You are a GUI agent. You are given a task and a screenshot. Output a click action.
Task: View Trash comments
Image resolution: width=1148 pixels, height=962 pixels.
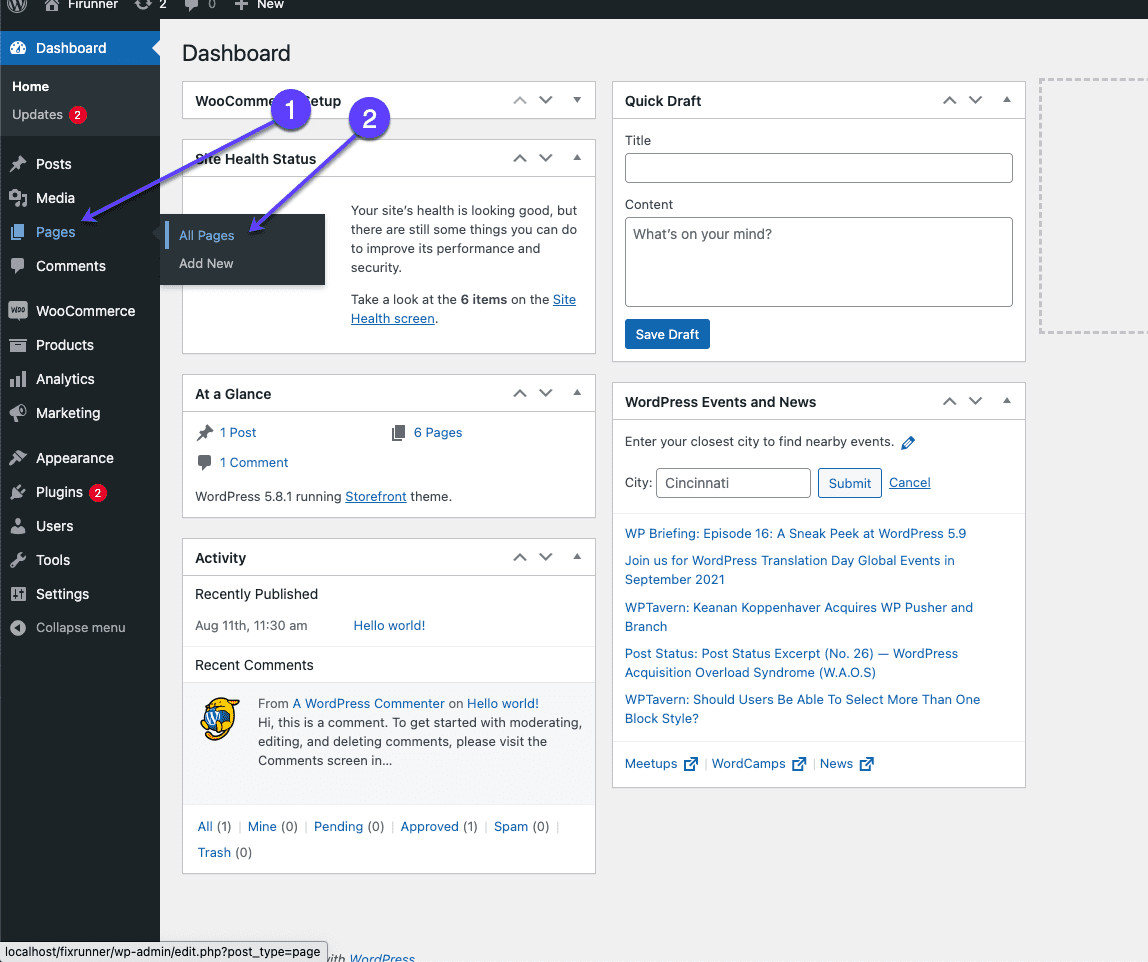click(214, 853)
